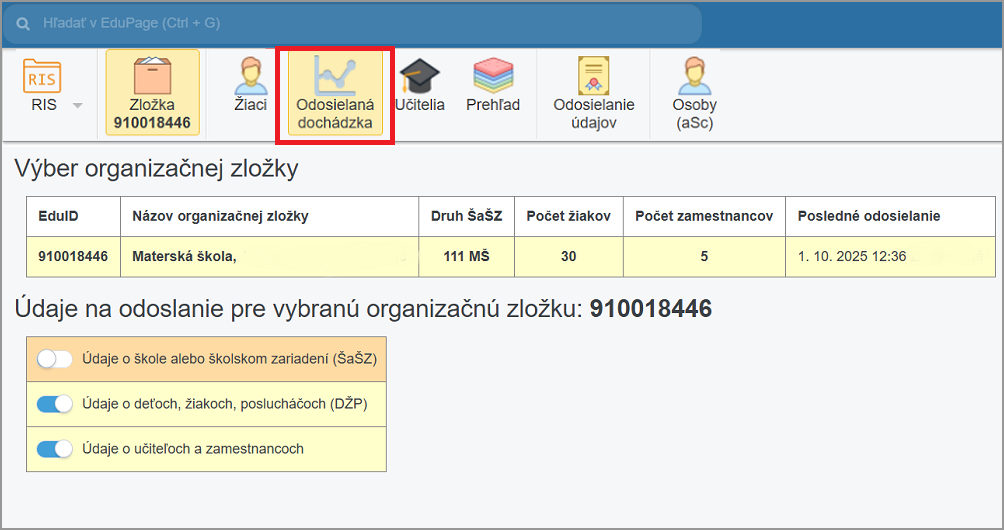
Task: Expand the RIS dropdown arrow
Action: point(77,105)
